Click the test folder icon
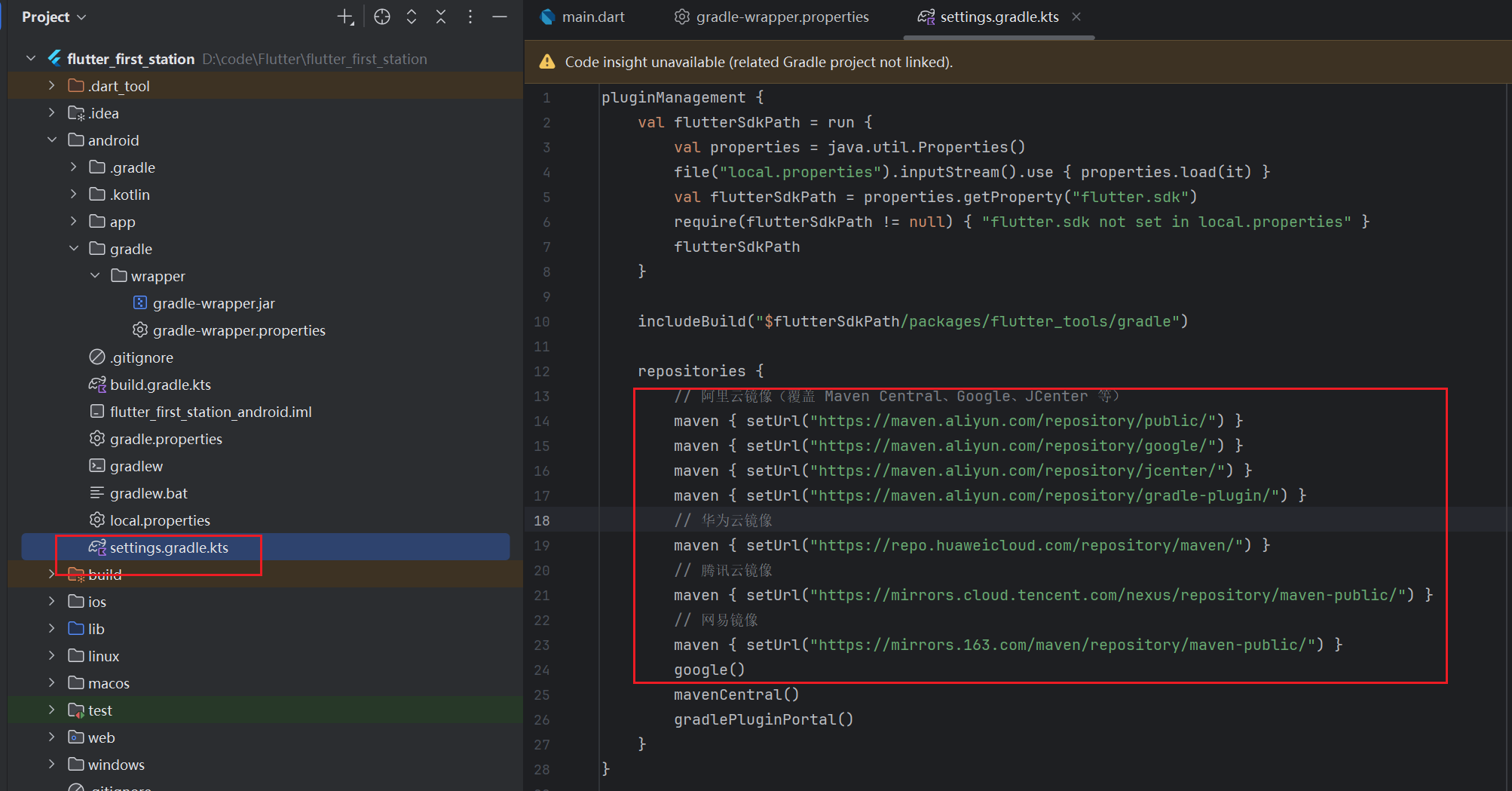The image size is (1512, 791). 76,710
